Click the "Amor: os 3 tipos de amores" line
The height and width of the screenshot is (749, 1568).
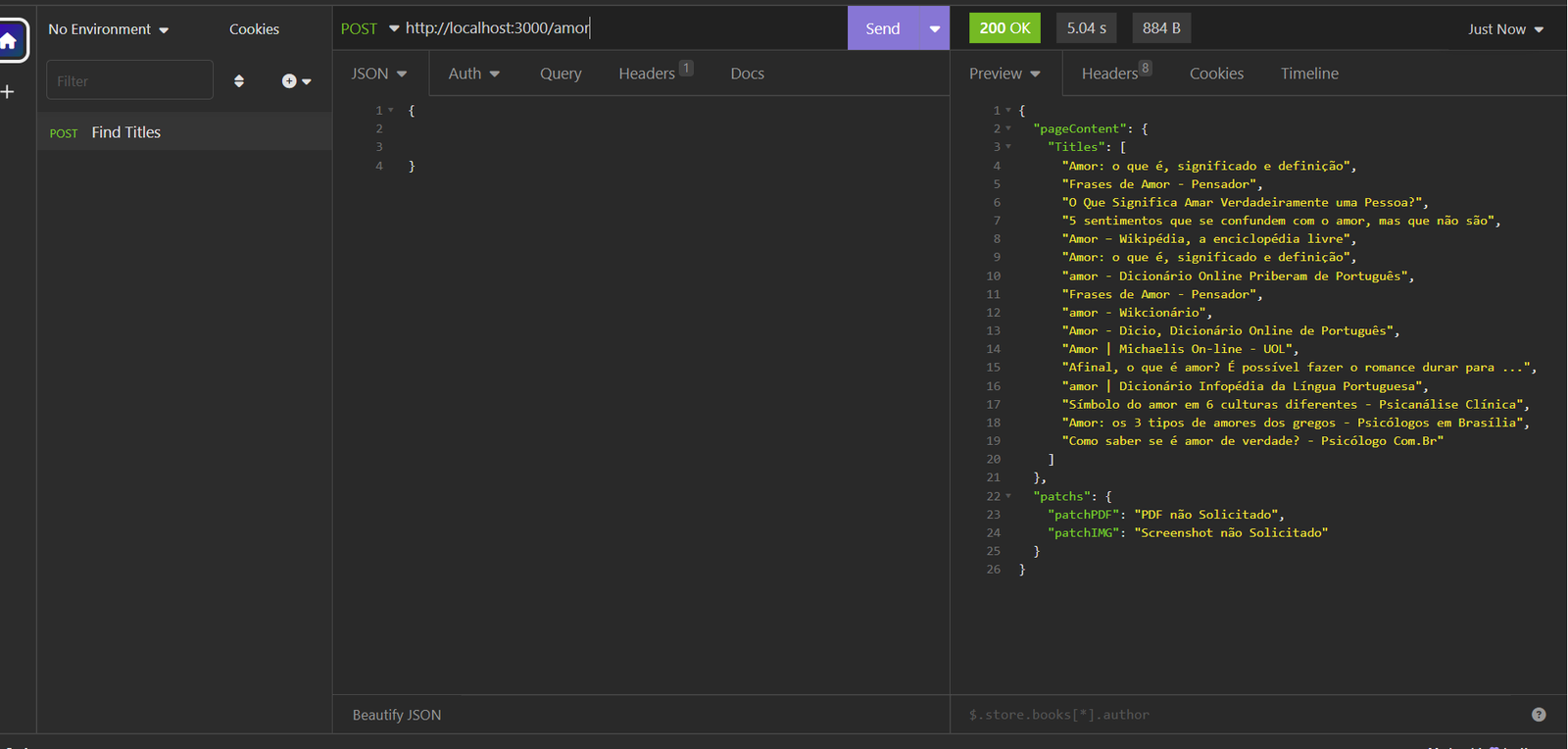1296,423
